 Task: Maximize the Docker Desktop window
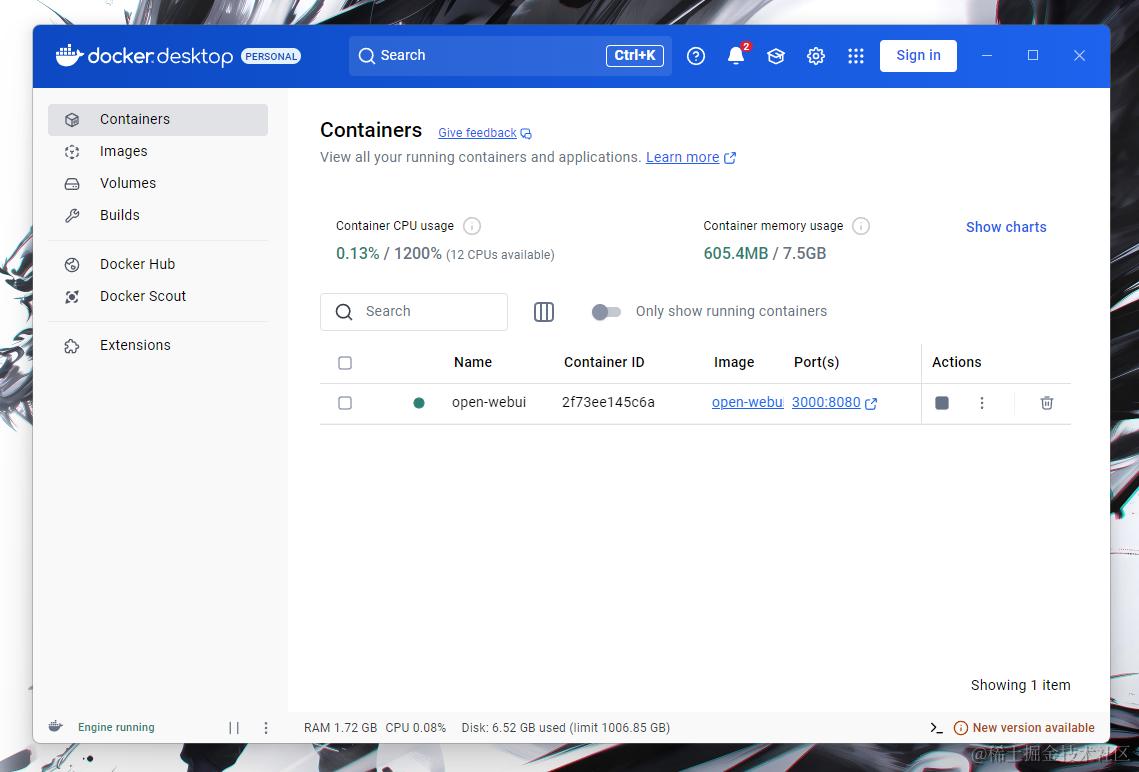click(x=1033, y=56)
